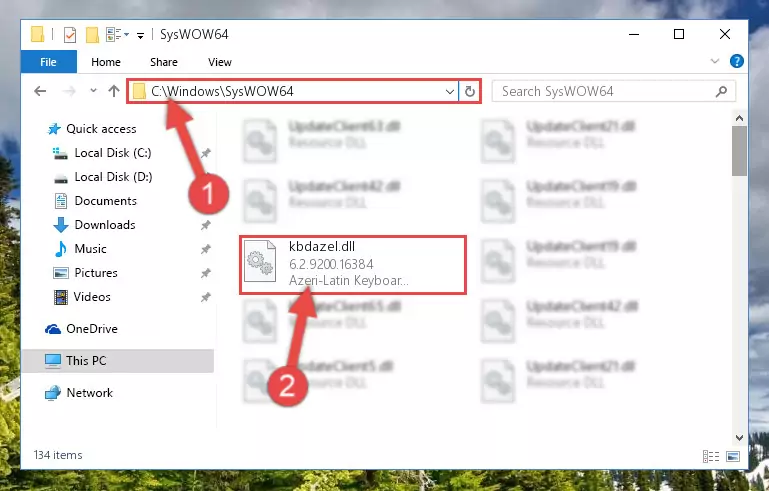Select Quick access in navigation pane

[101, 129]
